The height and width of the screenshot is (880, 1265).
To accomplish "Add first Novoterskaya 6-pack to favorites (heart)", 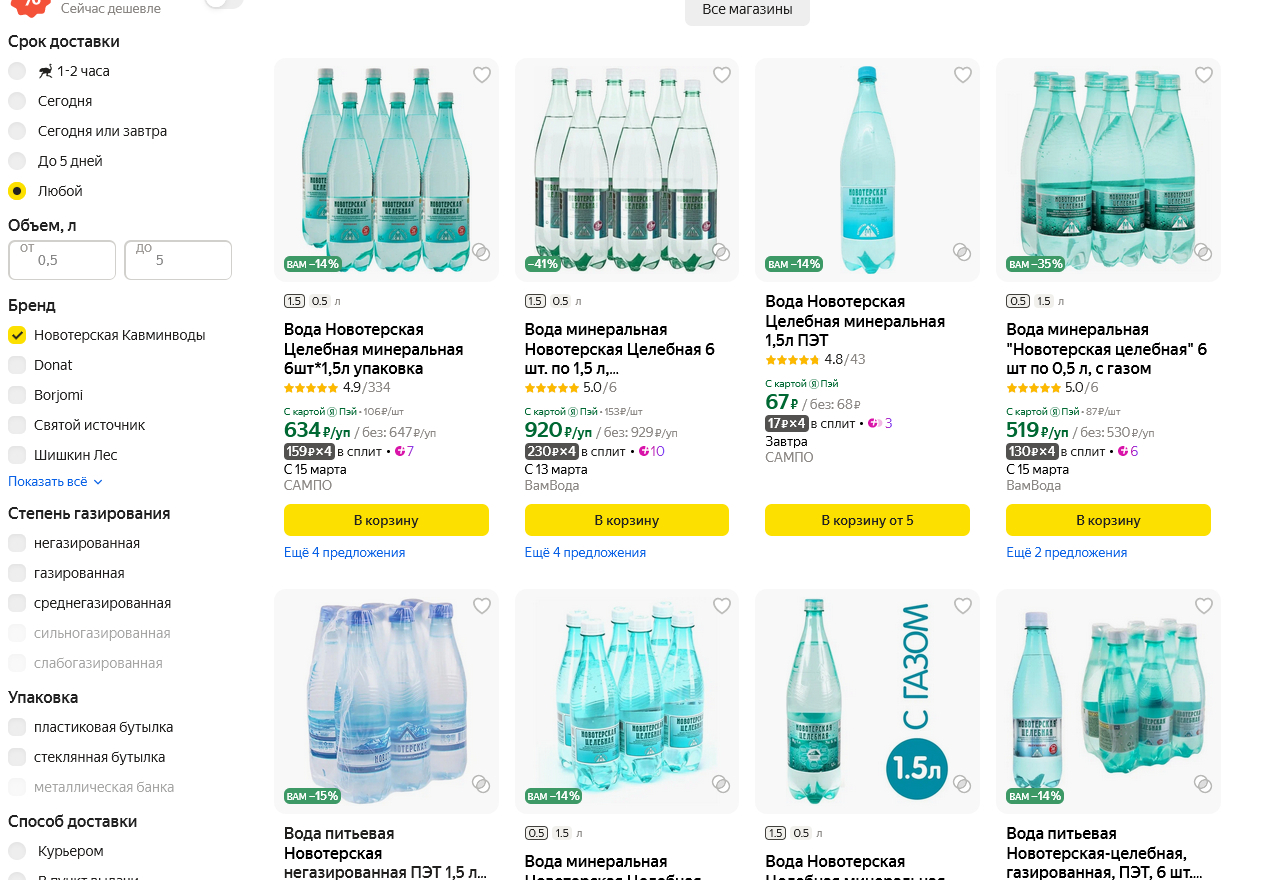I will 482,75.
